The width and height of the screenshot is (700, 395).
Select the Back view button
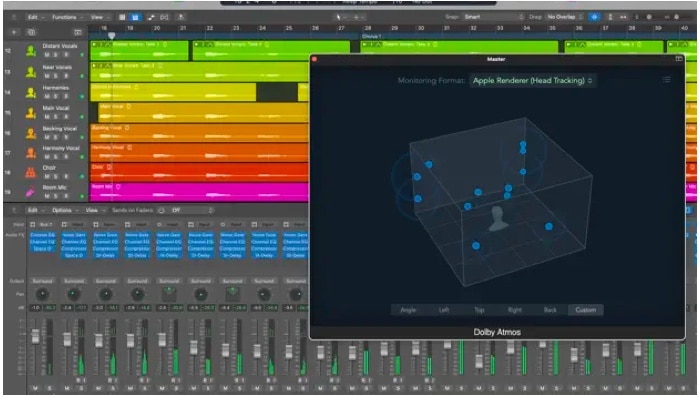(550, 310)
